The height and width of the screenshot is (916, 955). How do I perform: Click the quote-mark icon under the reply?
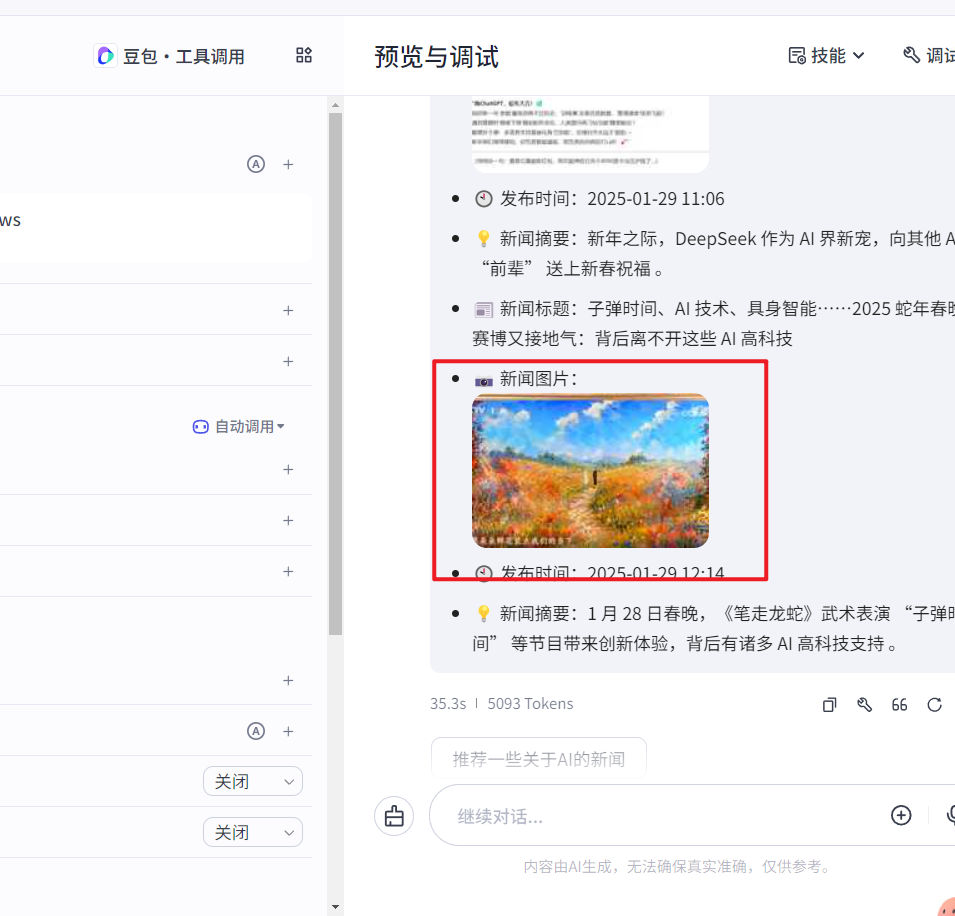point(899,705)
